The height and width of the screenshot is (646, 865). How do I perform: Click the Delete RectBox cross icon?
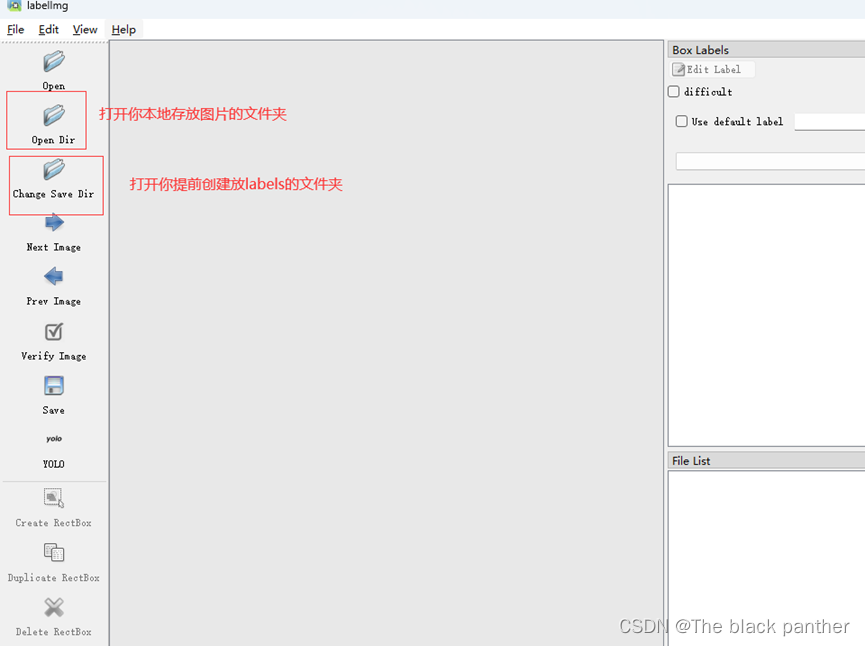(54, 607)
